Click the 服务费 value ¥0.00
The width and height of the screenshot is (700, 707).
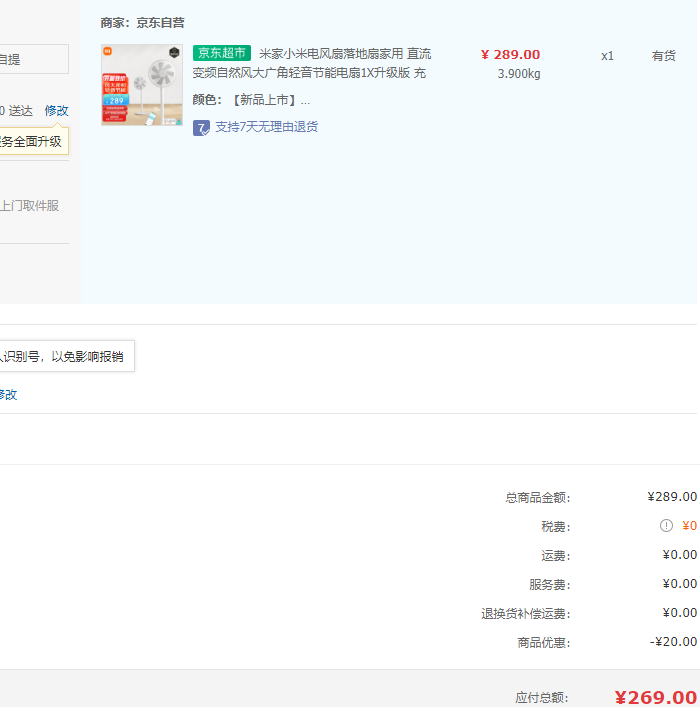(680, 584)
